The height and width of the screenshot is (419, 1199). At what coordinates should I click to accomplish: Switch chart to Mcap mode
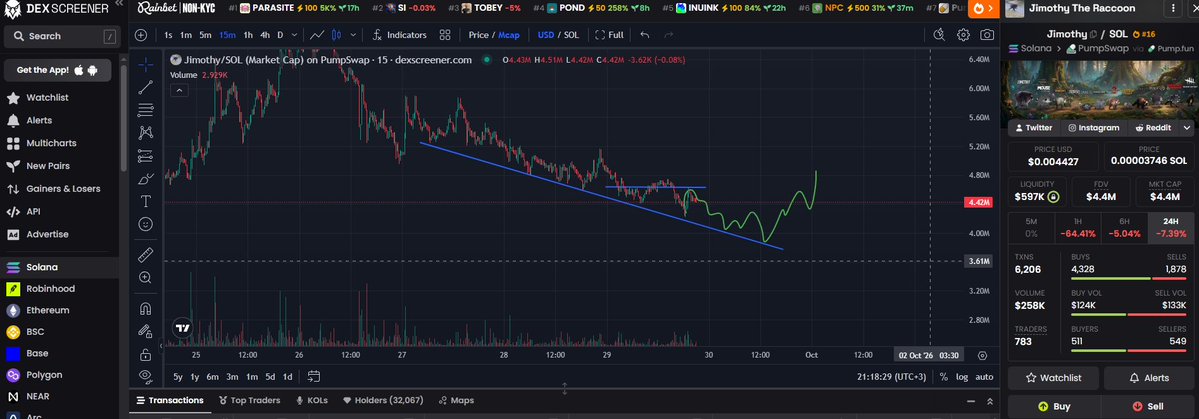pyautogui.click(x=509, y=35)
